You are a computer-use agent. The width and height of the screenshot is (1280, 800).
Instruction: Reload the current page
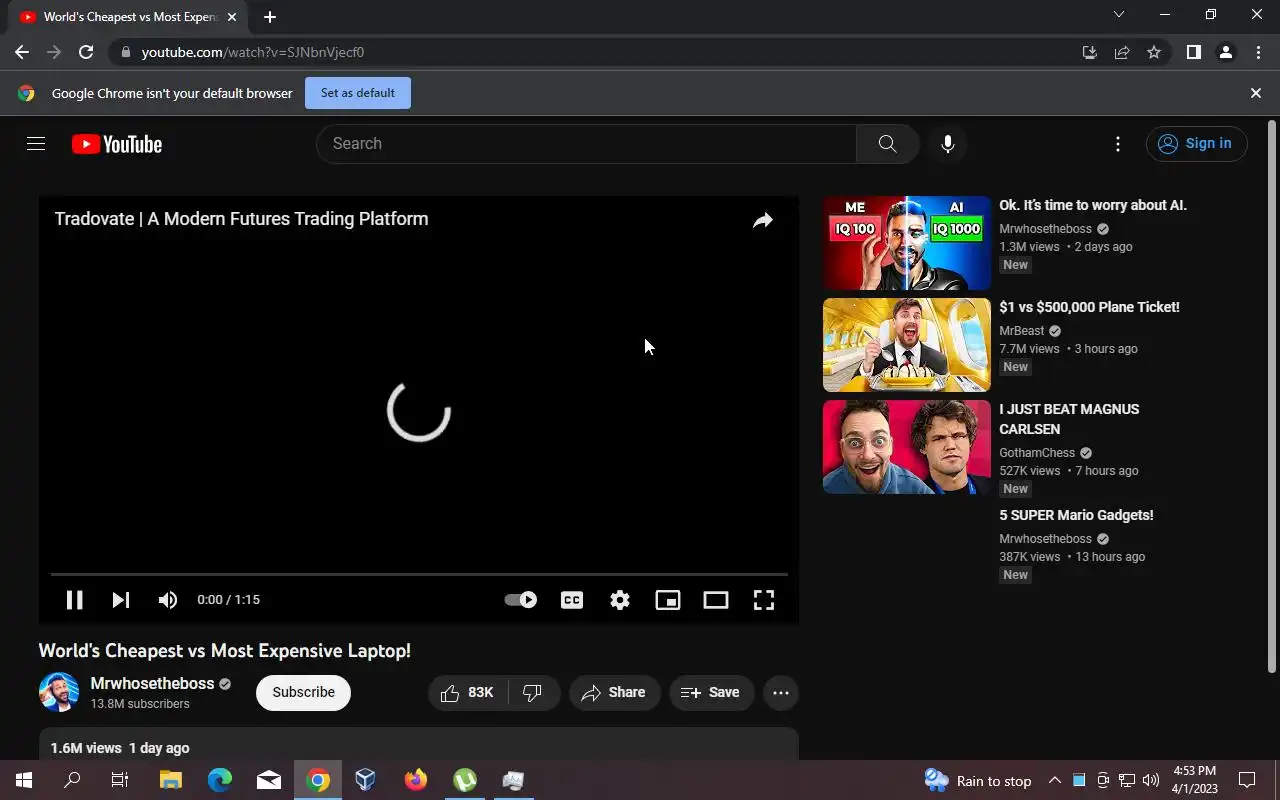tap(86, 52)
